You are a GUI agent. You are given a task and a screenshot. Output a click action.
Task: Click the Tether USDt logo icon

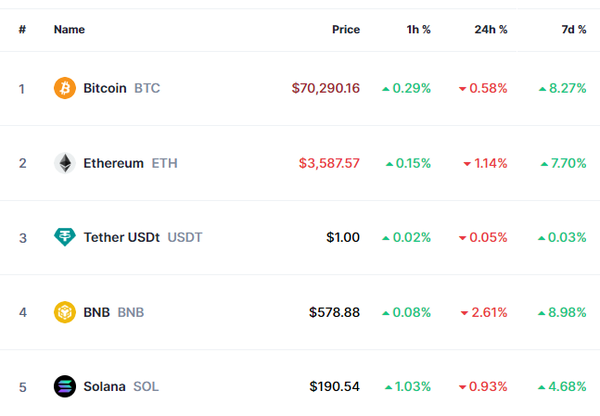[64, 237]
